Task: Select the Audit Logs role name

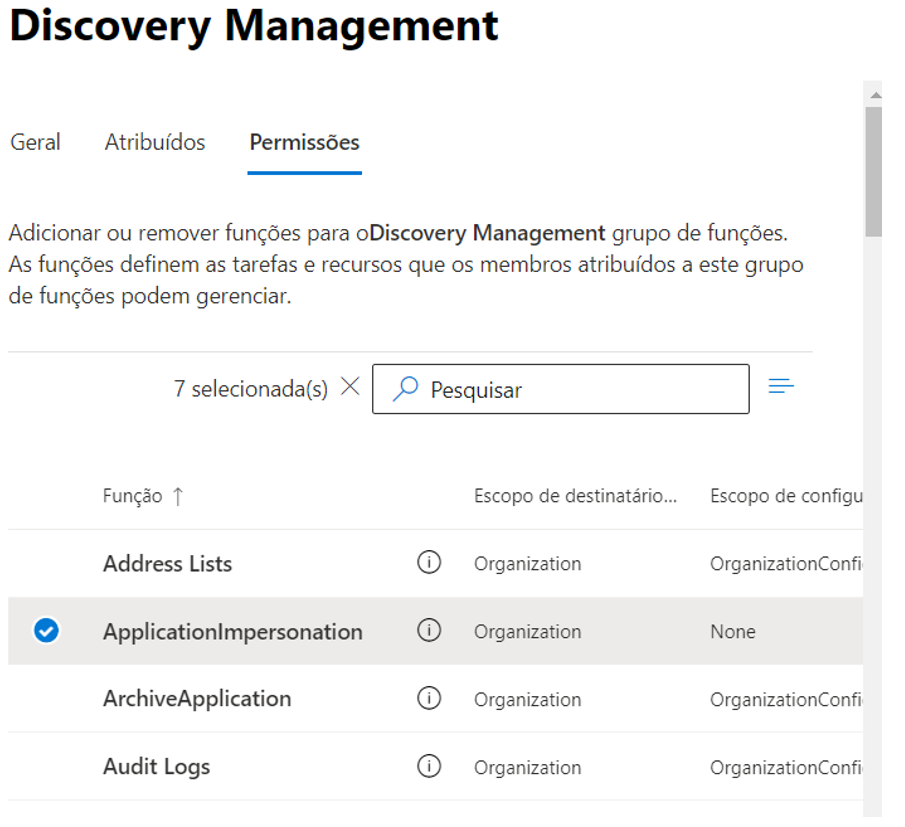Action: point(156,767)
